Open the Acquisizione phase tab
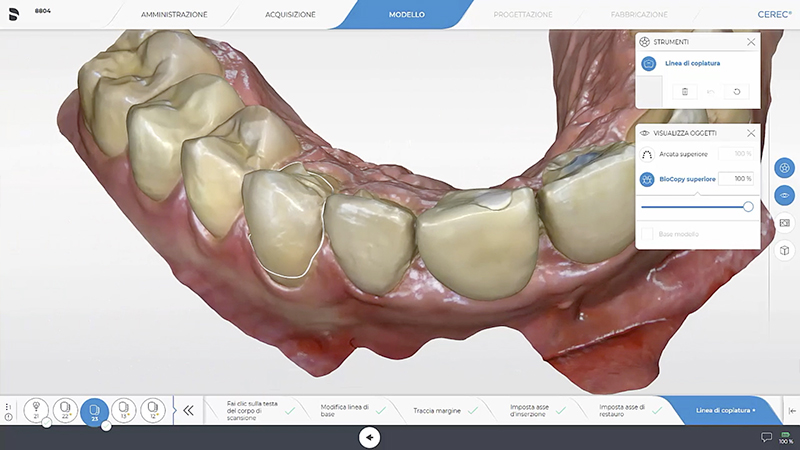This screenshot has height=450, width=800. [x=290, y=15]
